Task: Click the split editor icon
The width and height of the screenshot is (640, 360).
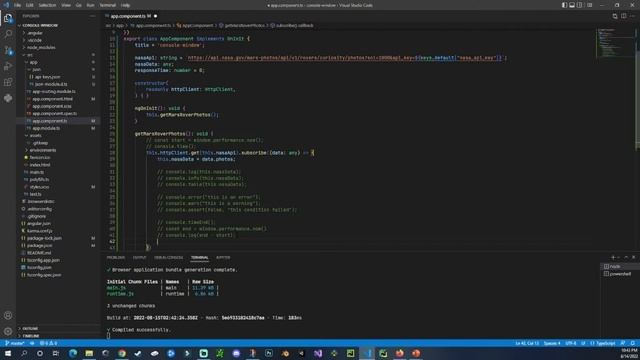Action: click(623, 16)
